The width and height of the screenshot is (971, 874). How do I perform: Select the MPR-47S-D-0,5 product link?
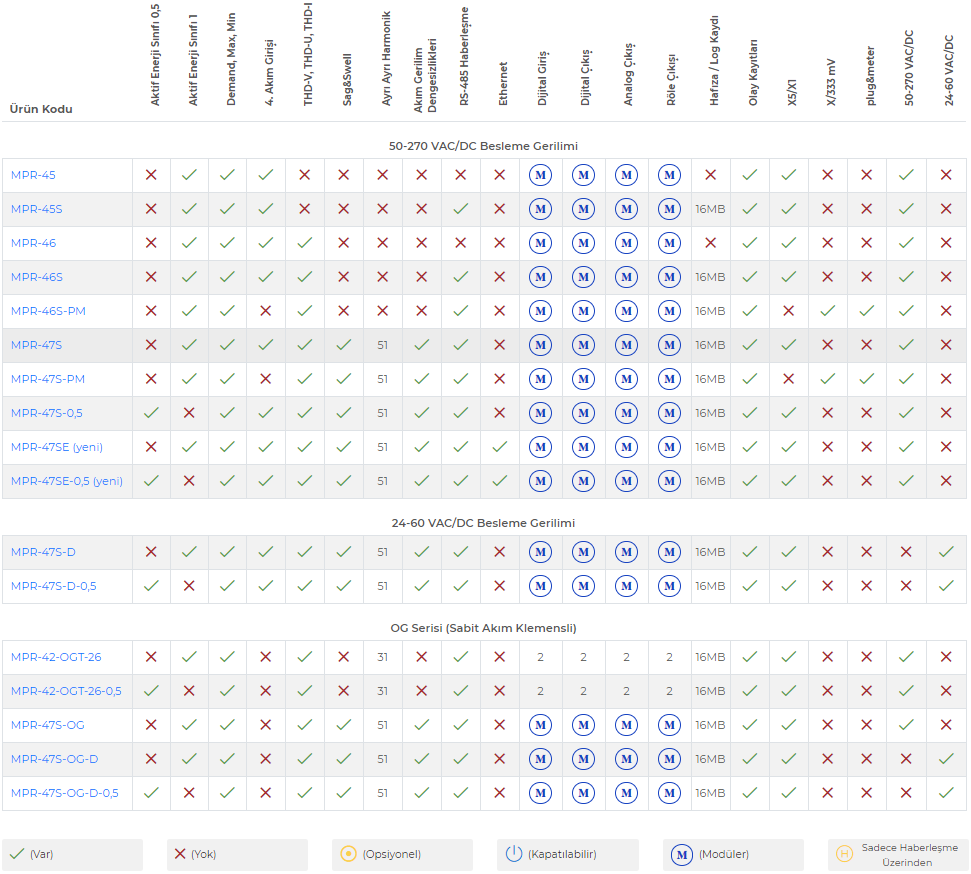(x=53, y=586)
